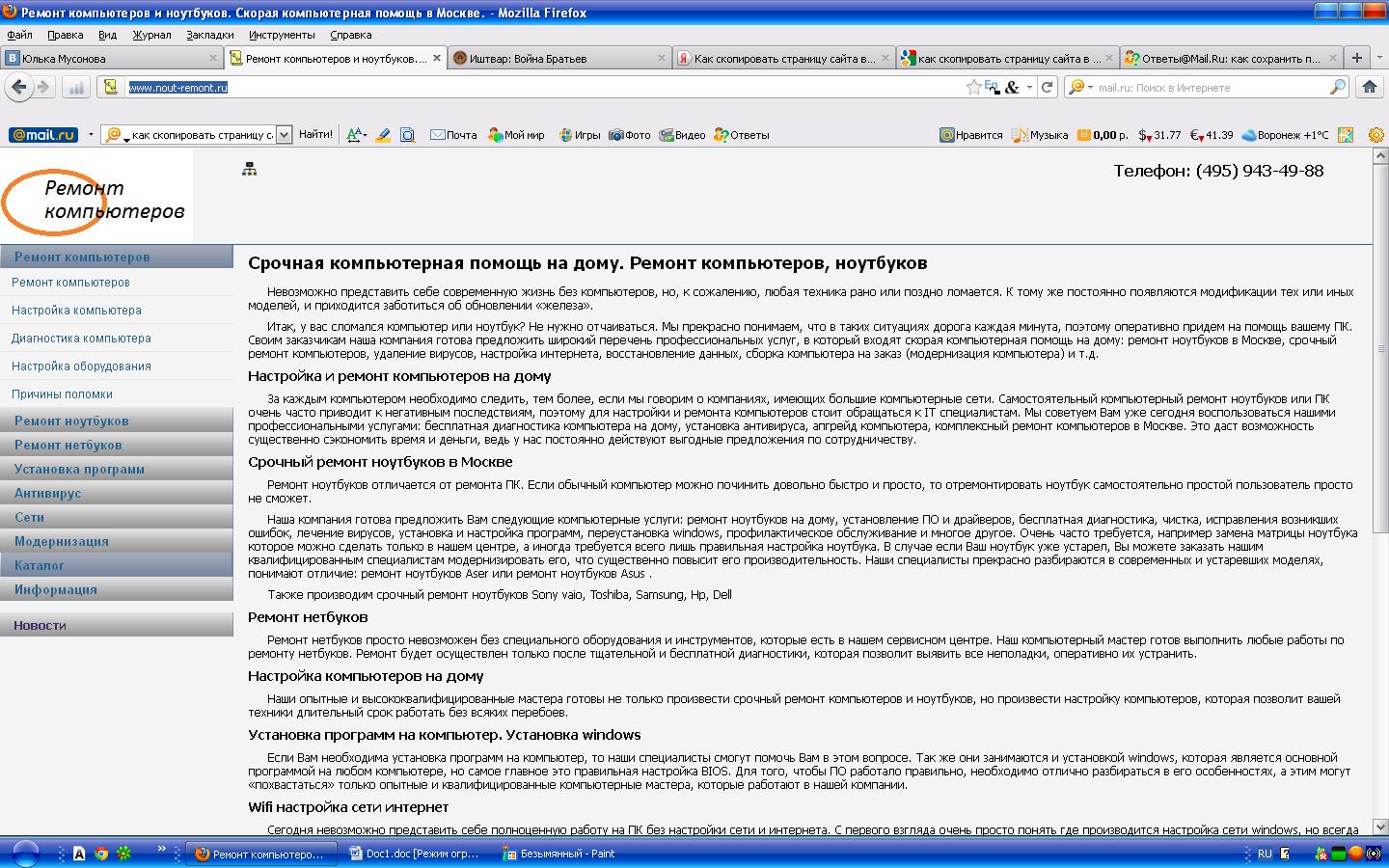Click the euro rate 41.39 indicator
Viewport: 1389px width, 868px height.
click(1212, 135)
